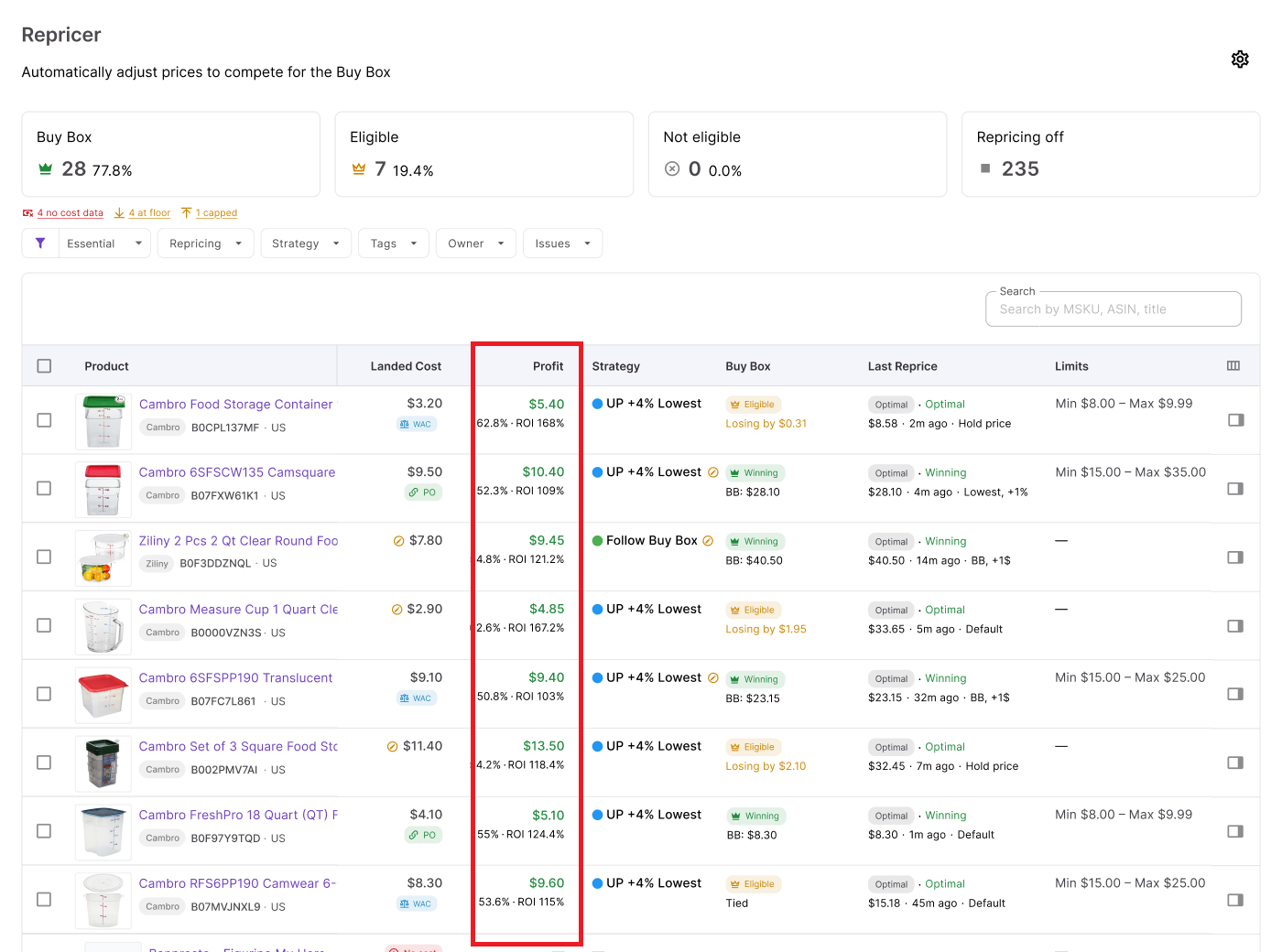Click WAC badge under $8.30 landed cost

click(x=417, y=903)
